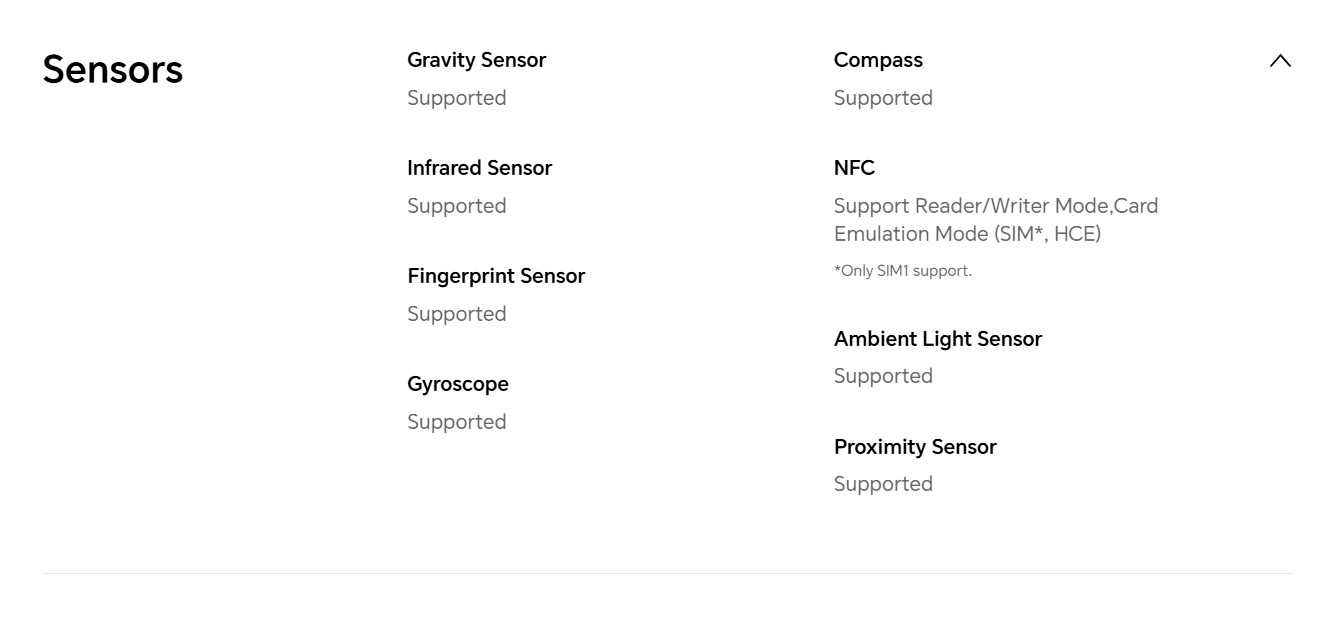
Task: Click the Gyroscope label
Action: click(x=458, y=384)
